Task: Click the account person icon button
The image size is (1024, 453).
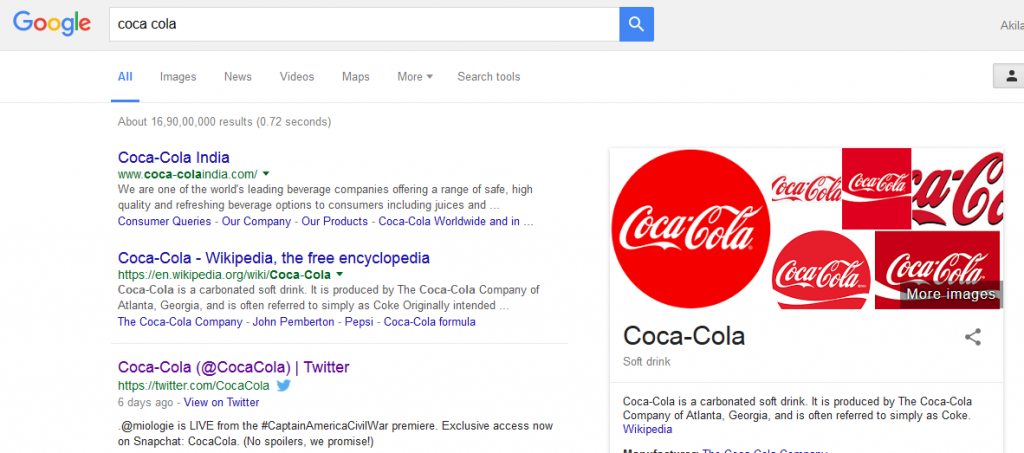Action: (x=1010, y=76)
